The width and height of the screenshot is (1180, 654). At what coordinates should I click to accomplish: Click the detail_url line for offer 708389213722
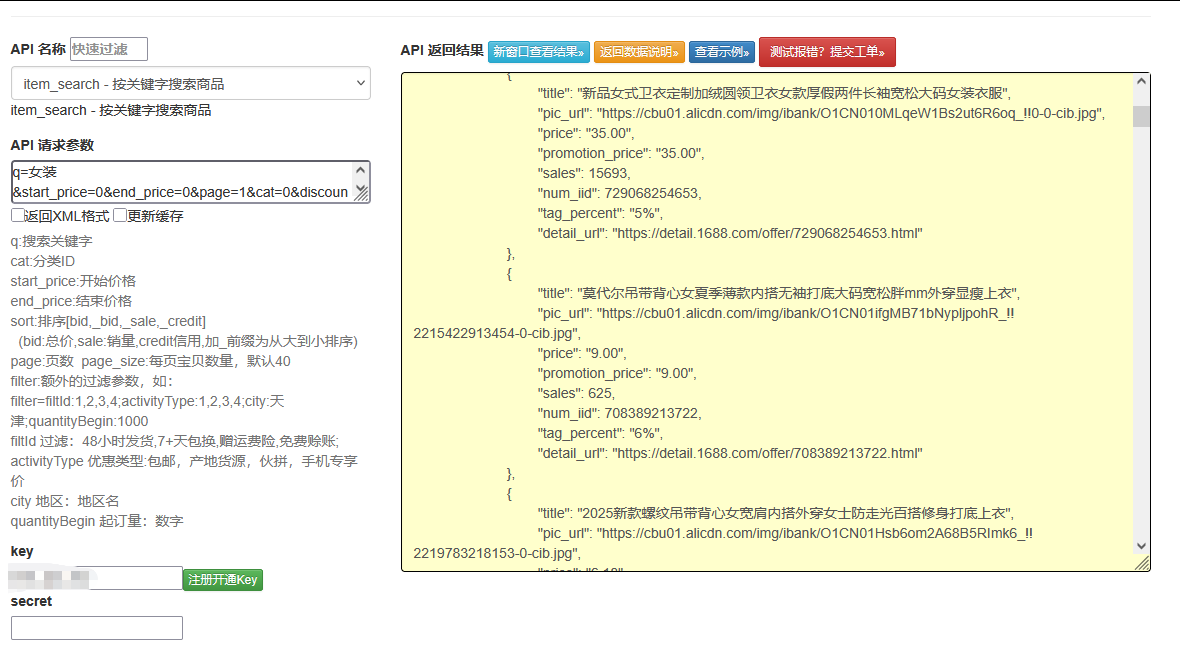pyautogui.click(x=730, y=453)
